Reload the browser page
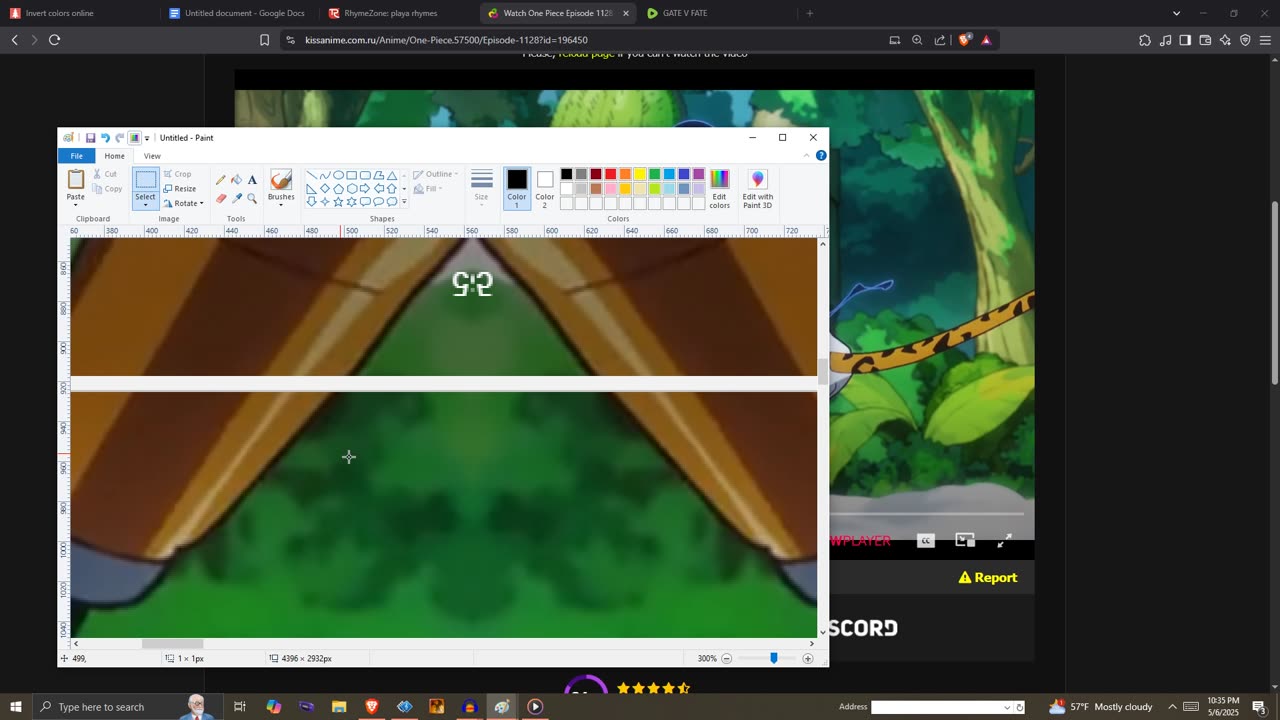Image resolution: width=1280 pixels, height=720 pixels. pyautogui.click(x=55, y=40)
